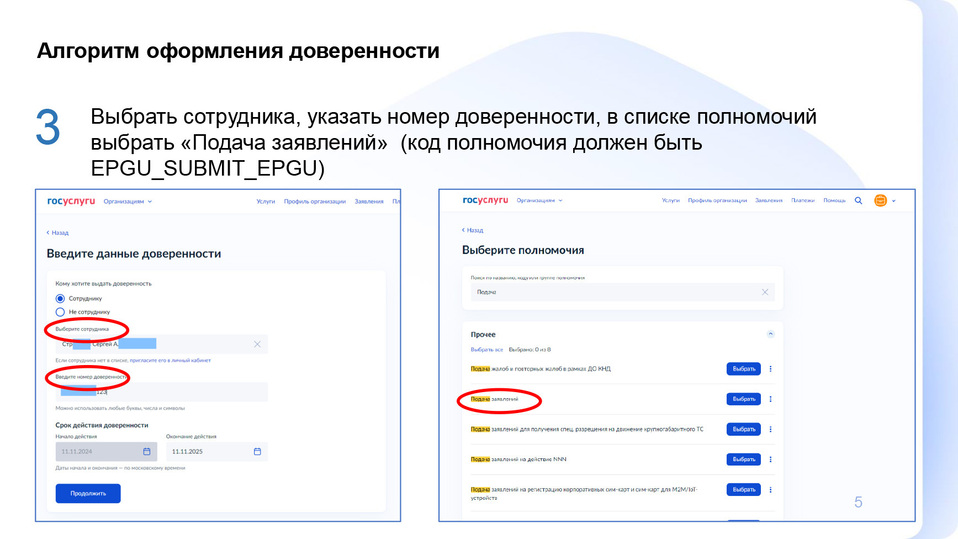958x539 pixels.
Task: Select the 'Не сотруднику' radio button
Action: click(60, 312)
